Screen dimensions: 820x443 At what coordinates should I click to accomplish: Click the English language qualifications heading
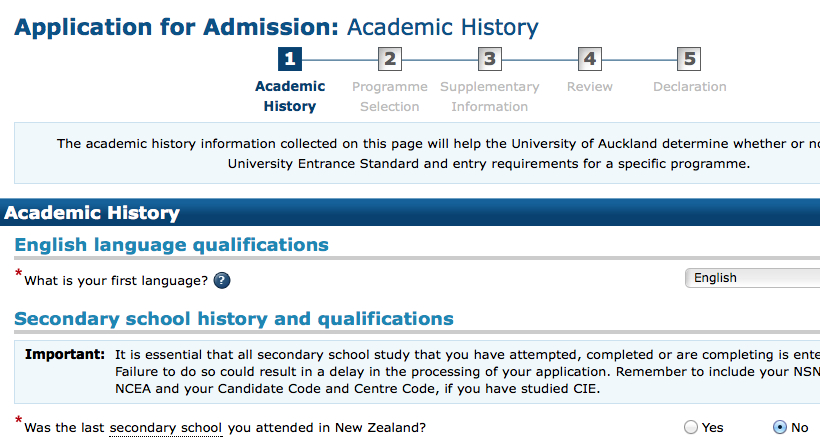172,245
